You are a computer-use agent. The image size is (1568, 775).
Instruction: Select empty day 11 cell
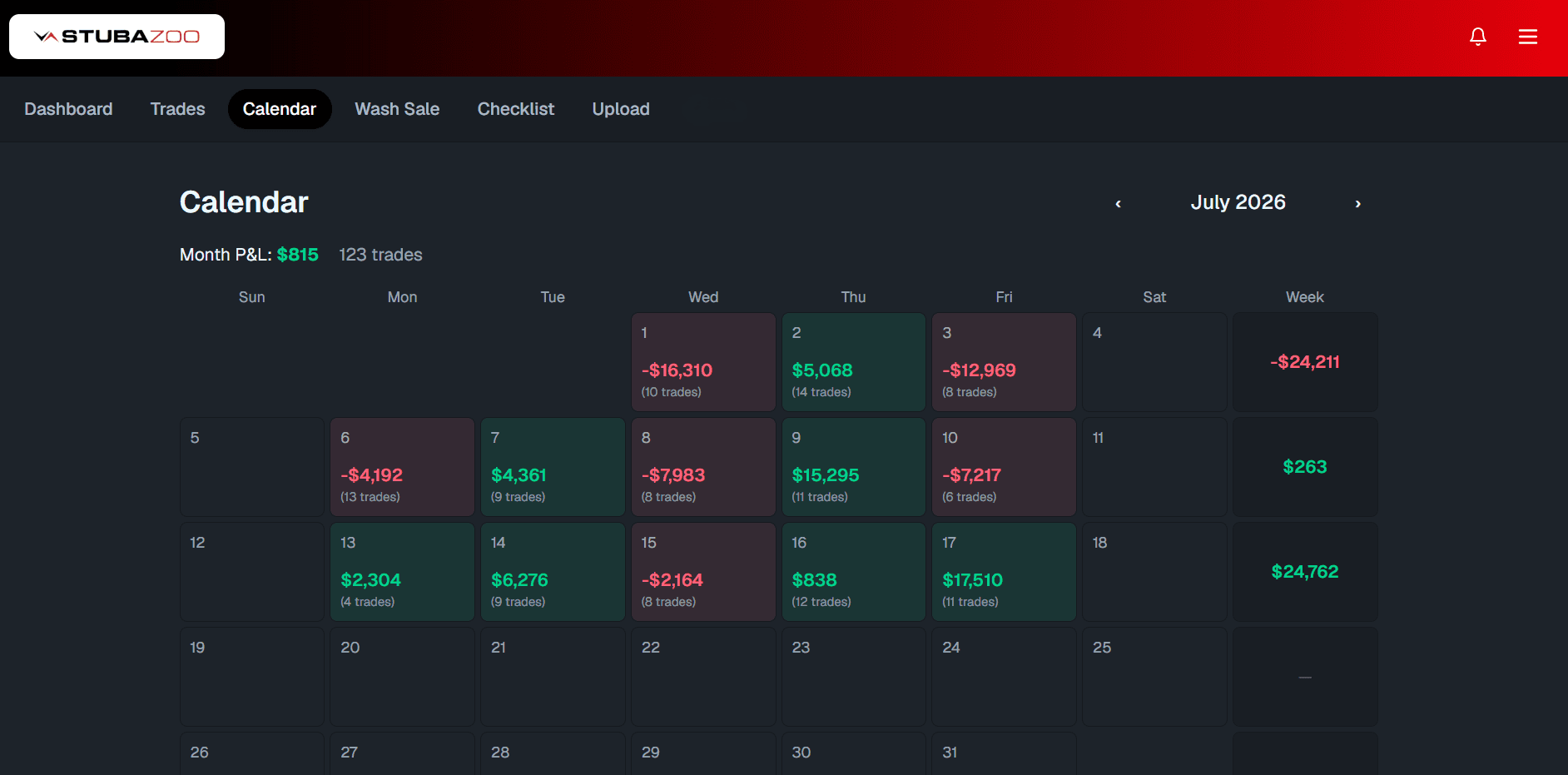click(x=1154, y=467)
